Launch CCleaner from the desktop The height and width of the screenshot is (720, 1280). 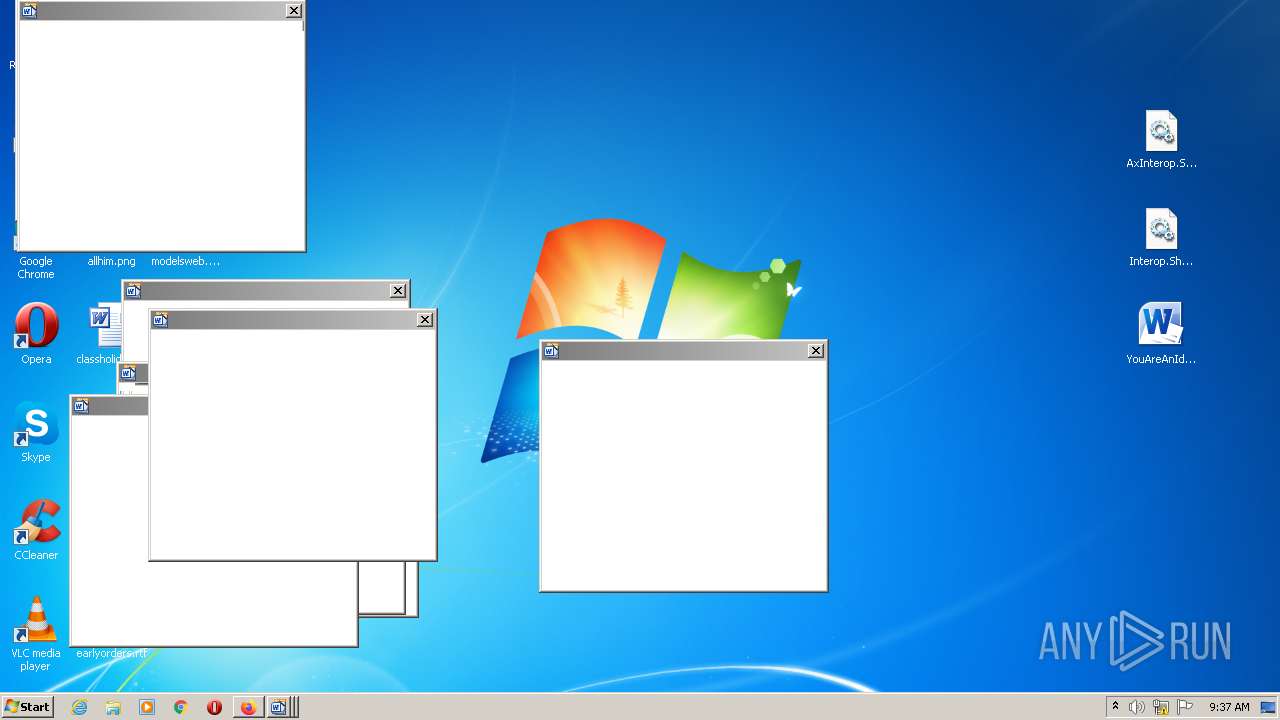point(36,530)
